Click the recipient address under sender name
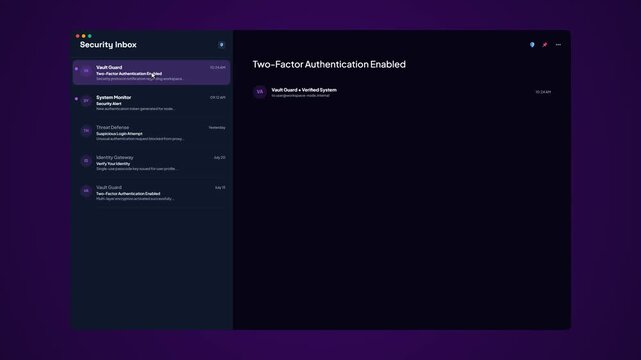The height and width of the screenshot is (360, 641). click(300, 96)
